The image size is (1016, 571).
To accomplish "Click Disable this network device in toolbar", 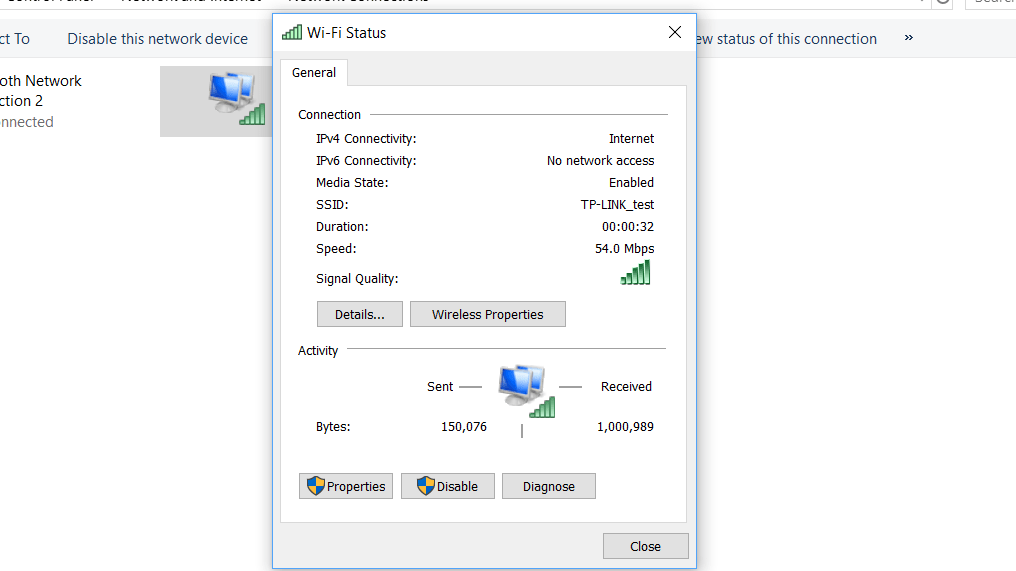I will (157, 39).
